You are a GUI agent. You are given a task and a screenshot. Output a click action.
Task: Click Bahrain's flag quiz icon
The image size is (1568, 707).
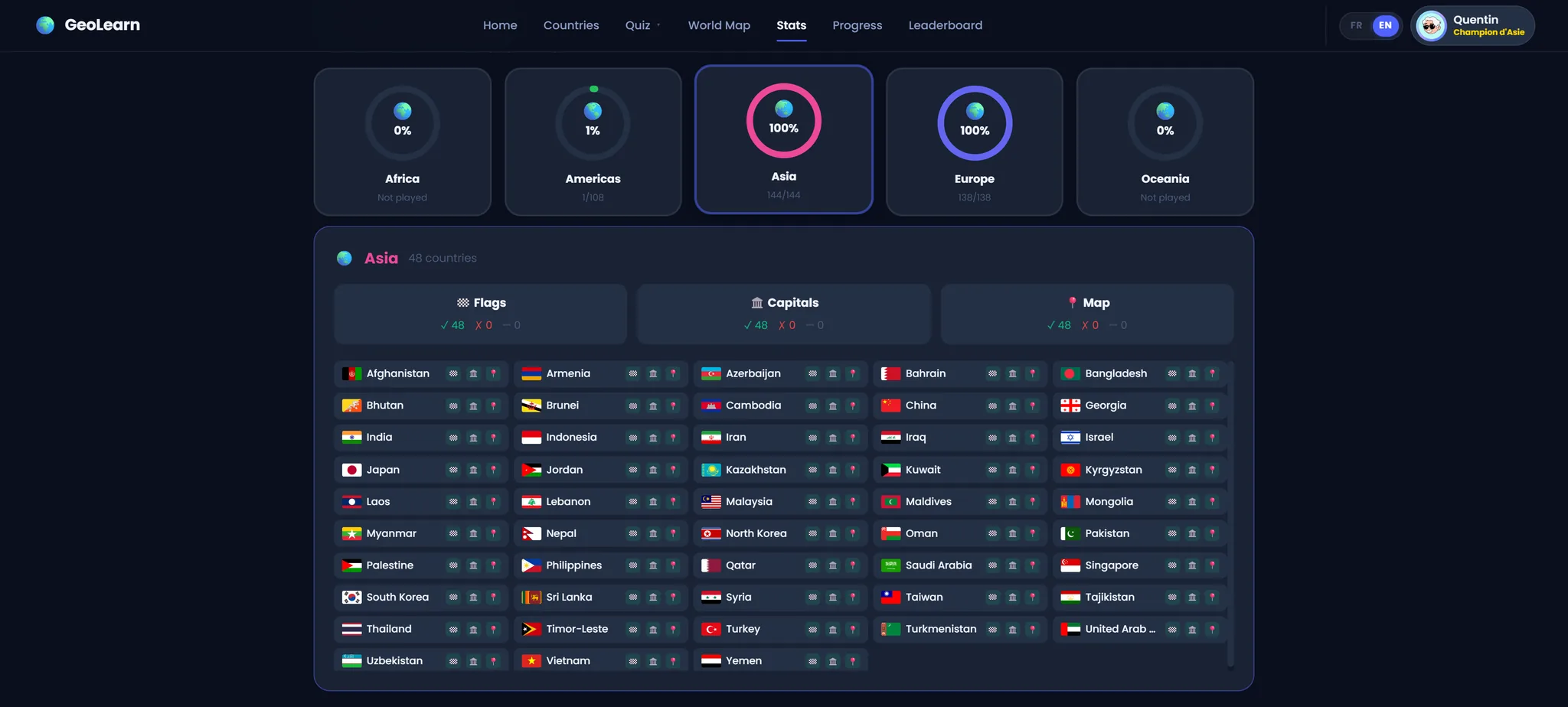coord(992,373)
